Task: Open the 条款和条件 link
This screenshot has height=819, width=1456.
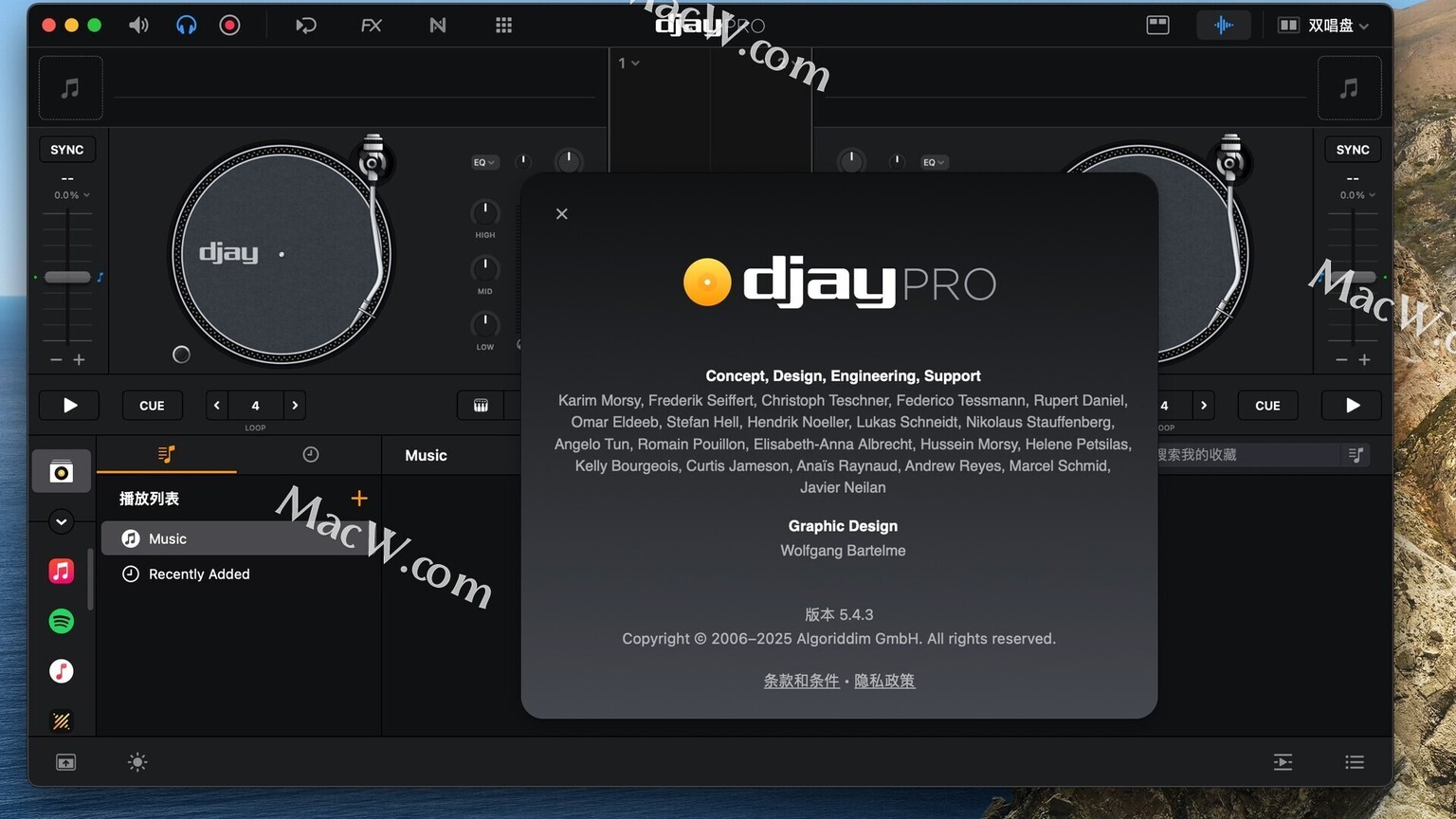Action: [802, 681]
